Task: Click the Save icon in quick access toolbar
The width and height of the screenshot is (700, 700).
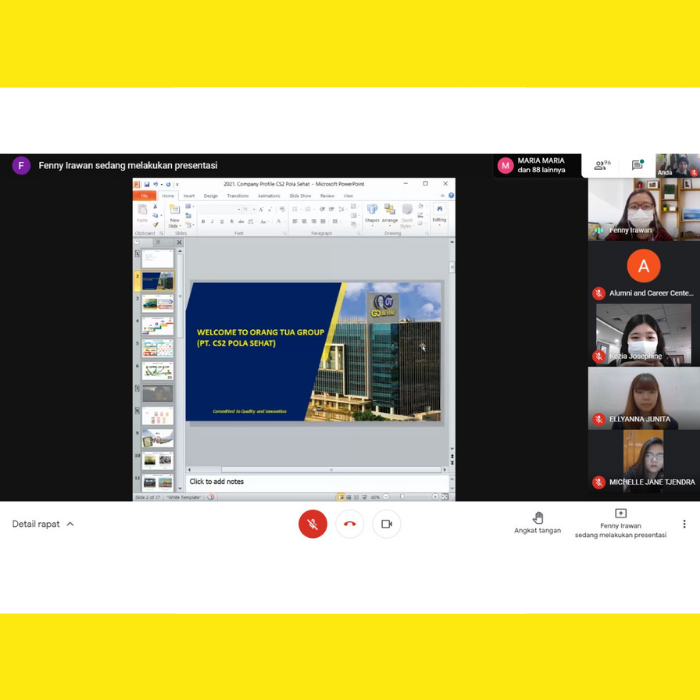Action: (x=146, y=184)
